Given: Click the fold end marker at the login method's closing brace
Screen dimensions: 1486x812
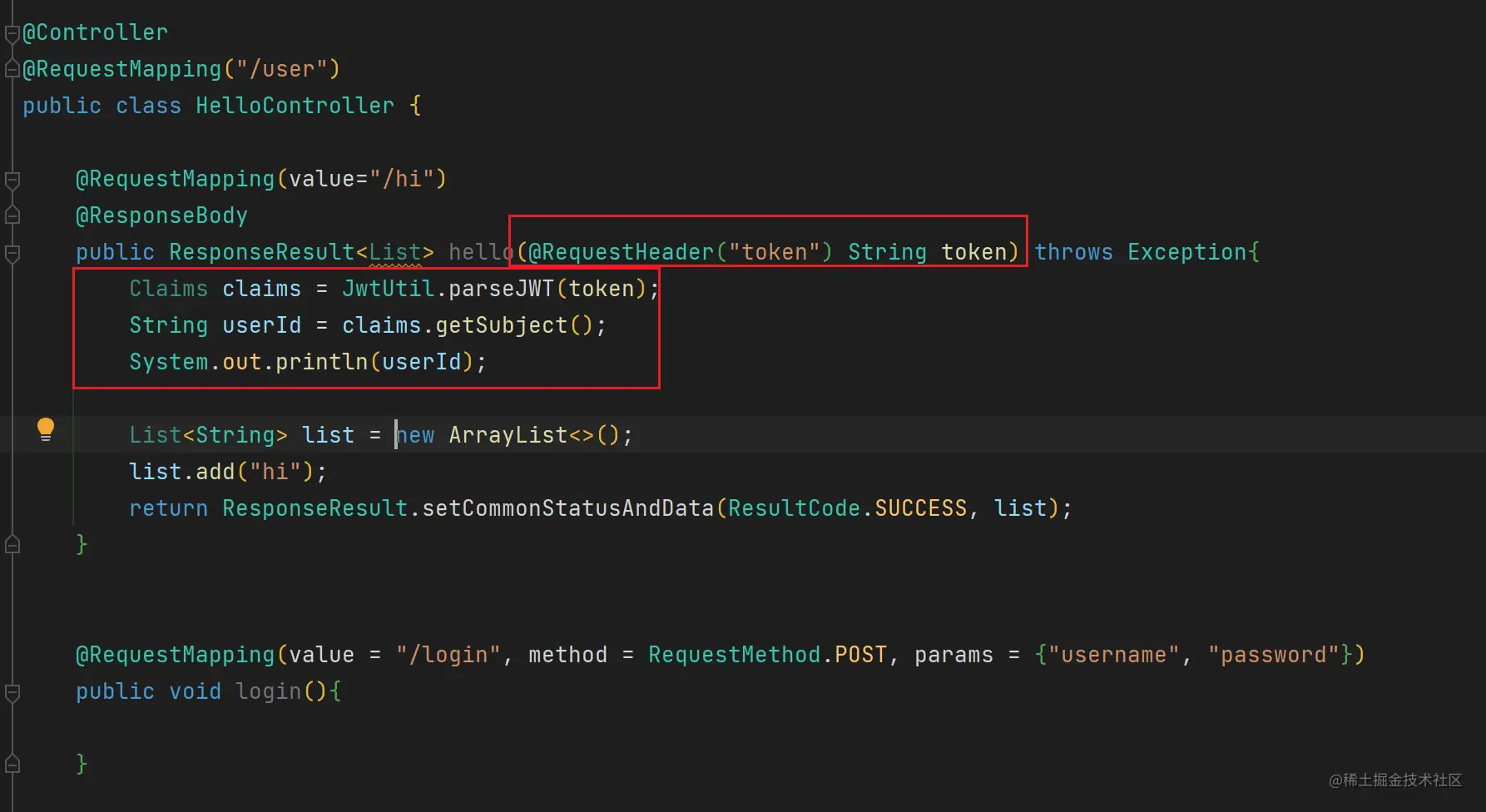Looking at the screenshot, I should coord(12,764).
